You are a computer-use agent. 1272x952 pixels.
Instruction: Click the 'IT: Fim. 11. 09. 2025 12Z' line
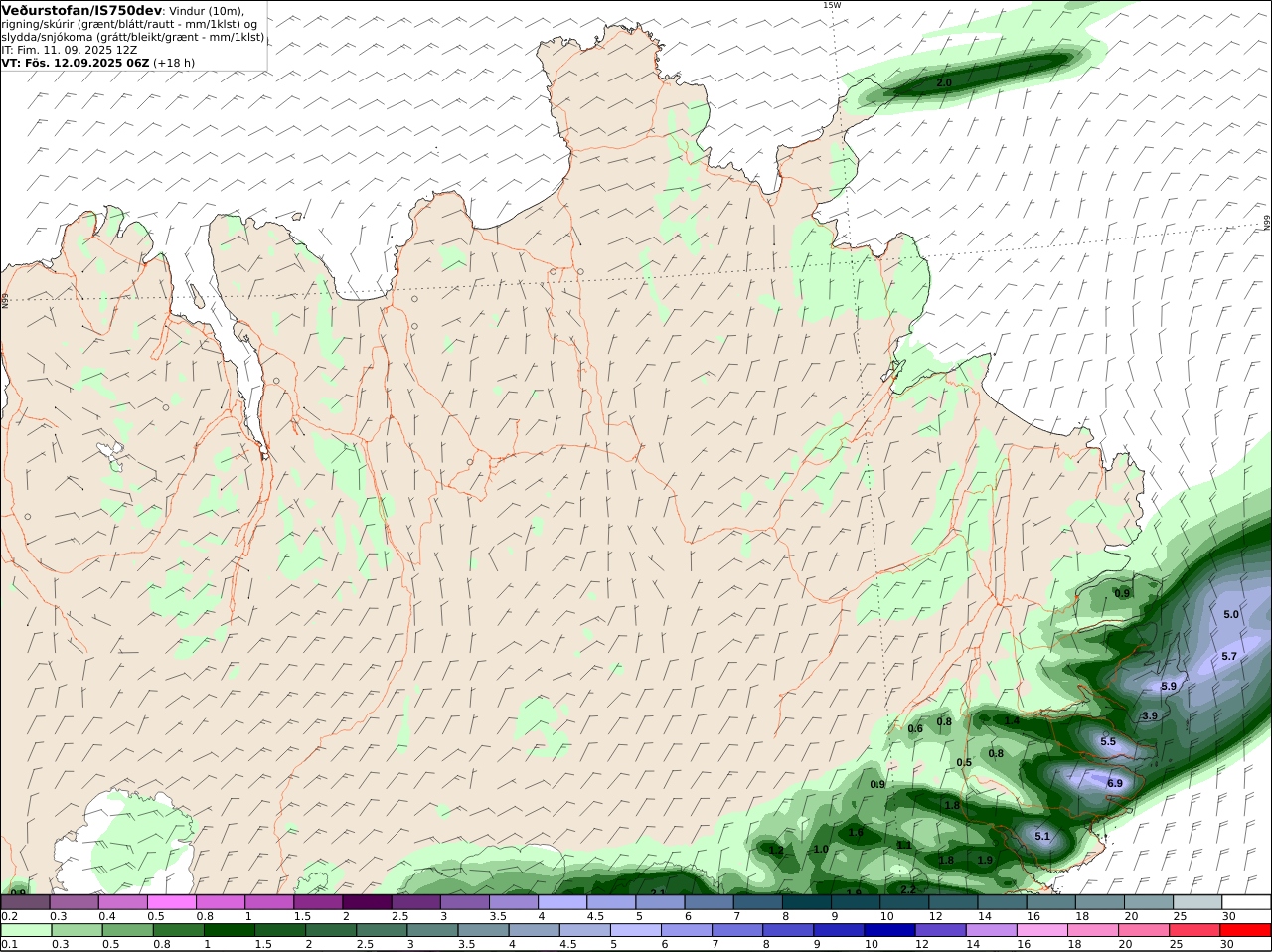[70, 50]
